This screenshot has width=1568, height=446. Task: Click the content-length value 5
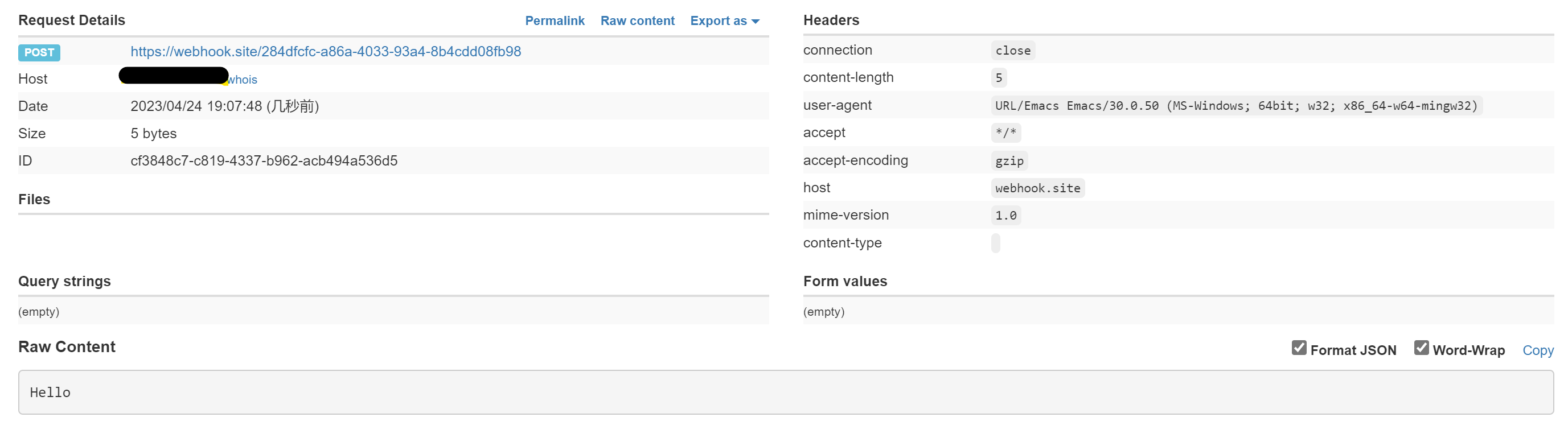[x=998, y=78]
